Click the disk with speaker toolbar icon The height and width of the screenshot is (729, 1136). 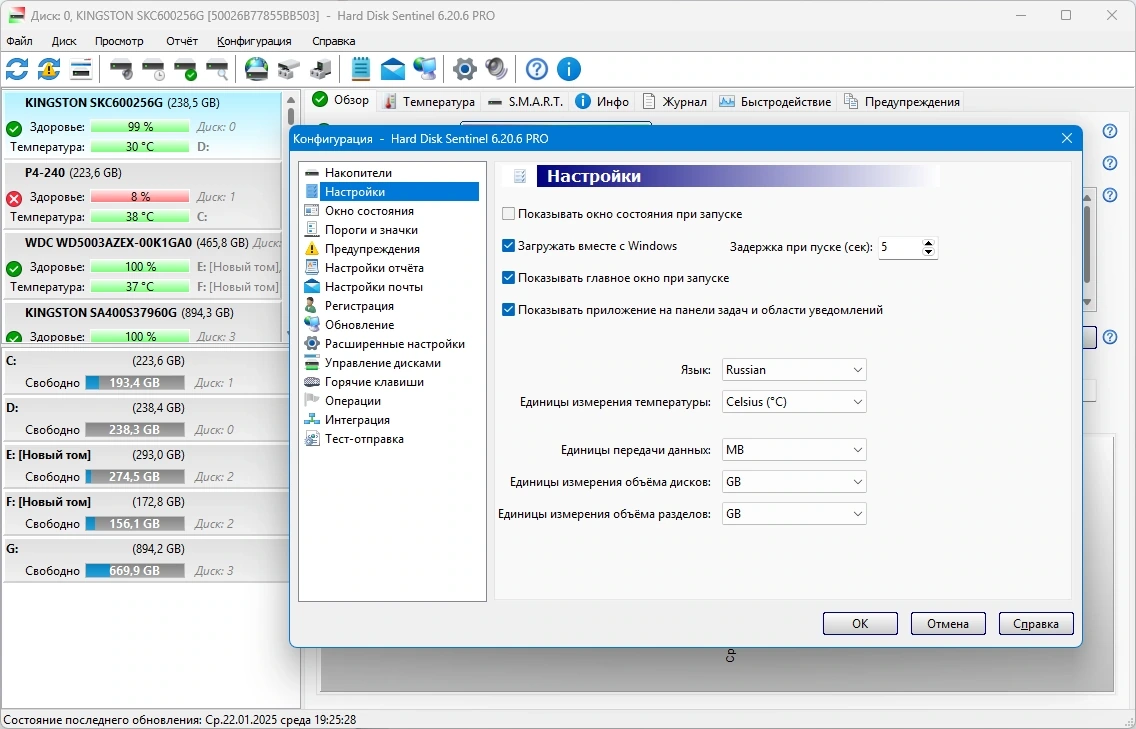[121, 70]
